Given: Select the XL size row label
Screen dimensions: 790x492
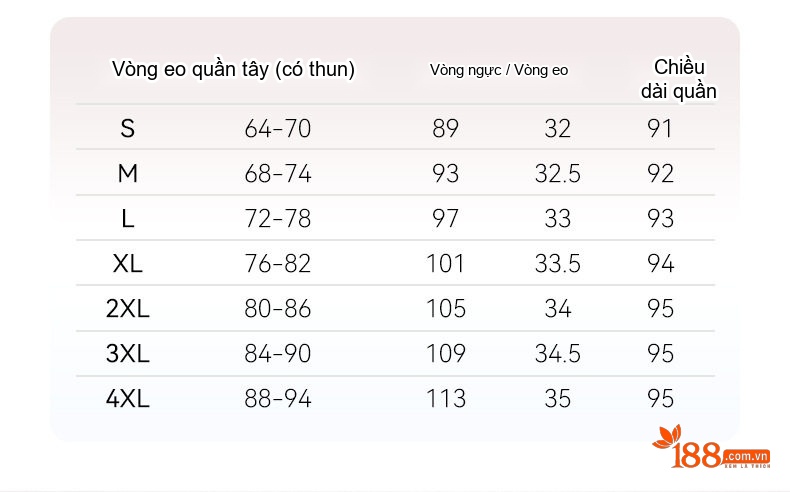Looking at the screenshot, I should [127, 263].
